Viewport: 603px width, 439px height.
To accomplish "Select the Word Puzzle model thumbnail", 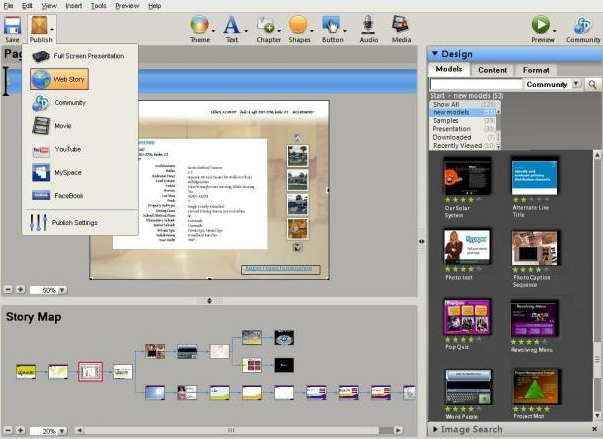I will click(x=468, y=387).
